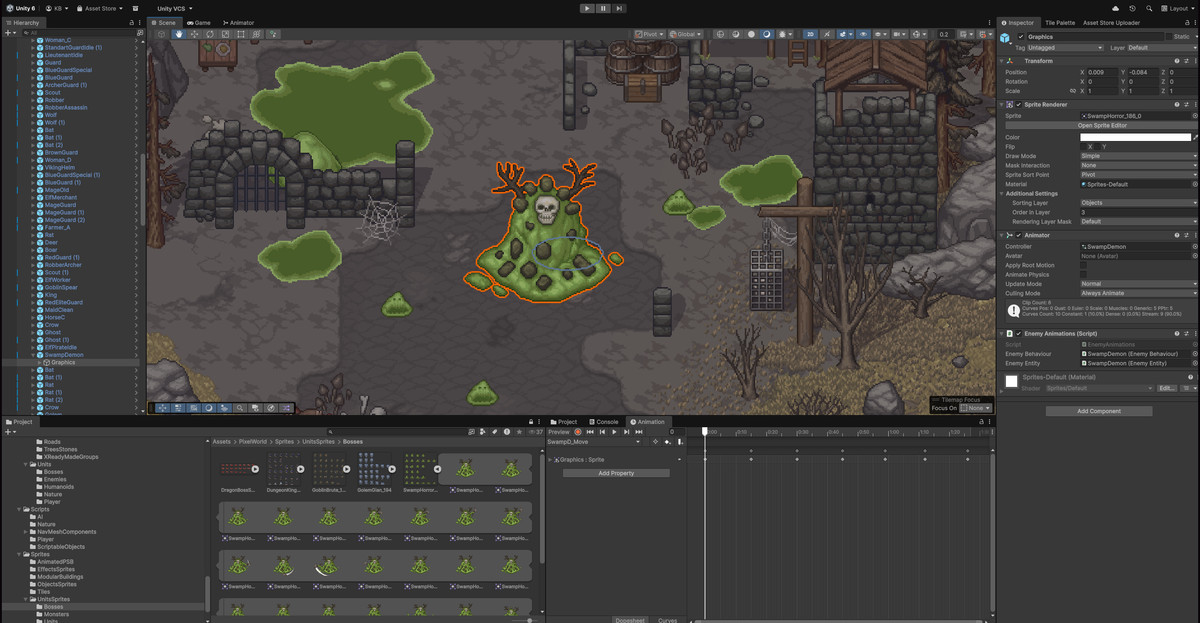Select the Scale tool in scene toolbar
The image size is (1200, 623).
(x=225, y=34)
